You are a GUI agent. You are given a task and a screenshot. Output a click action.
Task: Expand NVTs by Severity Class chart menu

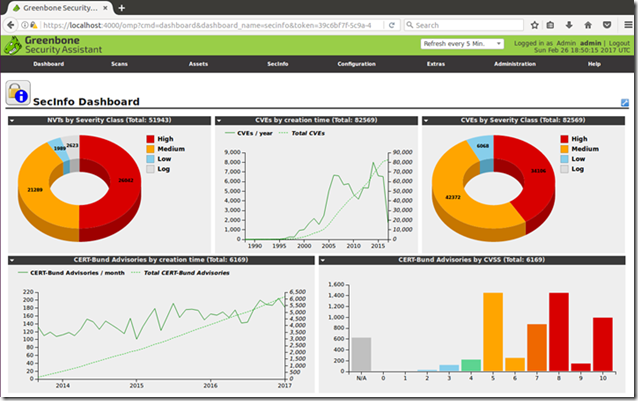(x=12, y=121)
